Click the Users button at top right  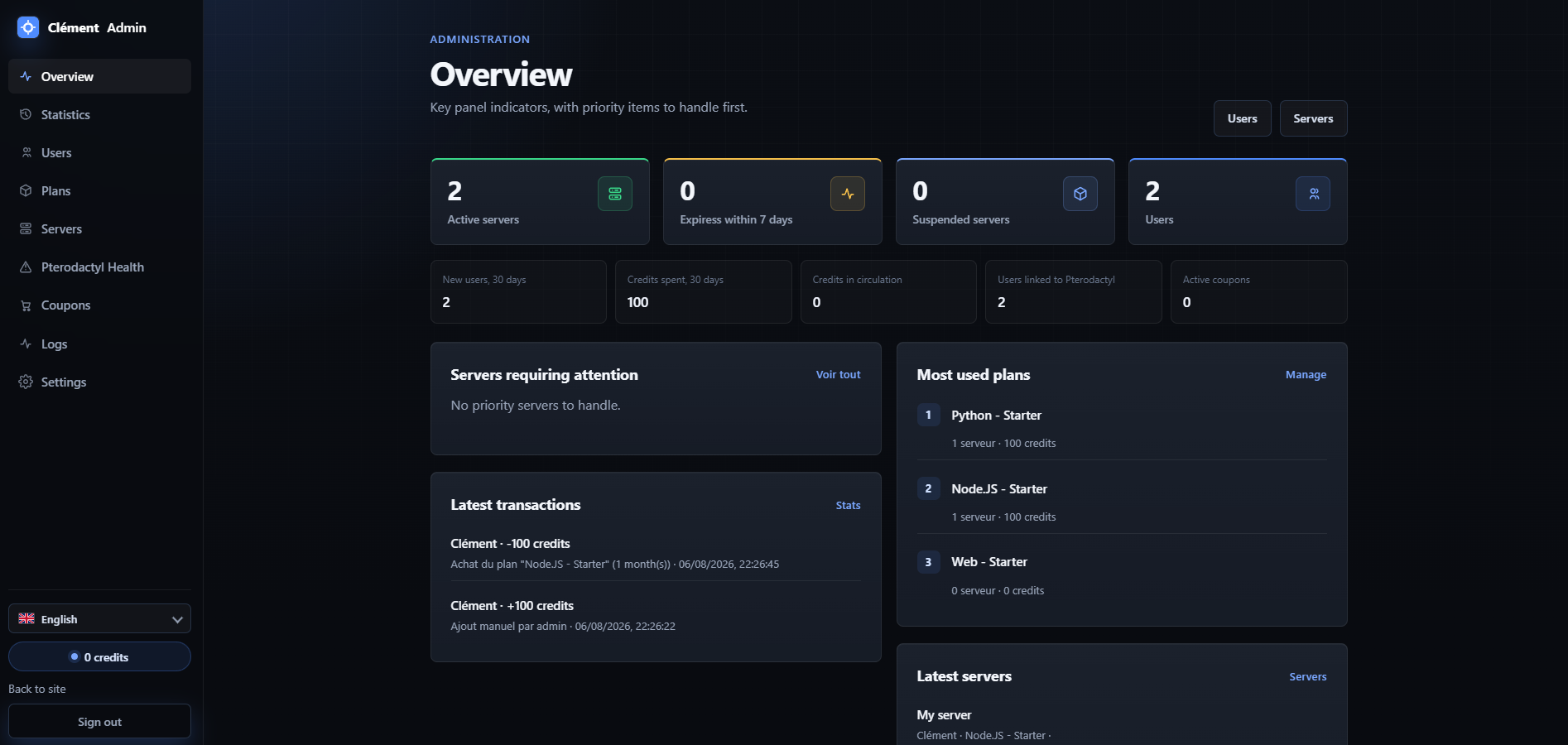pos(1242,118)
